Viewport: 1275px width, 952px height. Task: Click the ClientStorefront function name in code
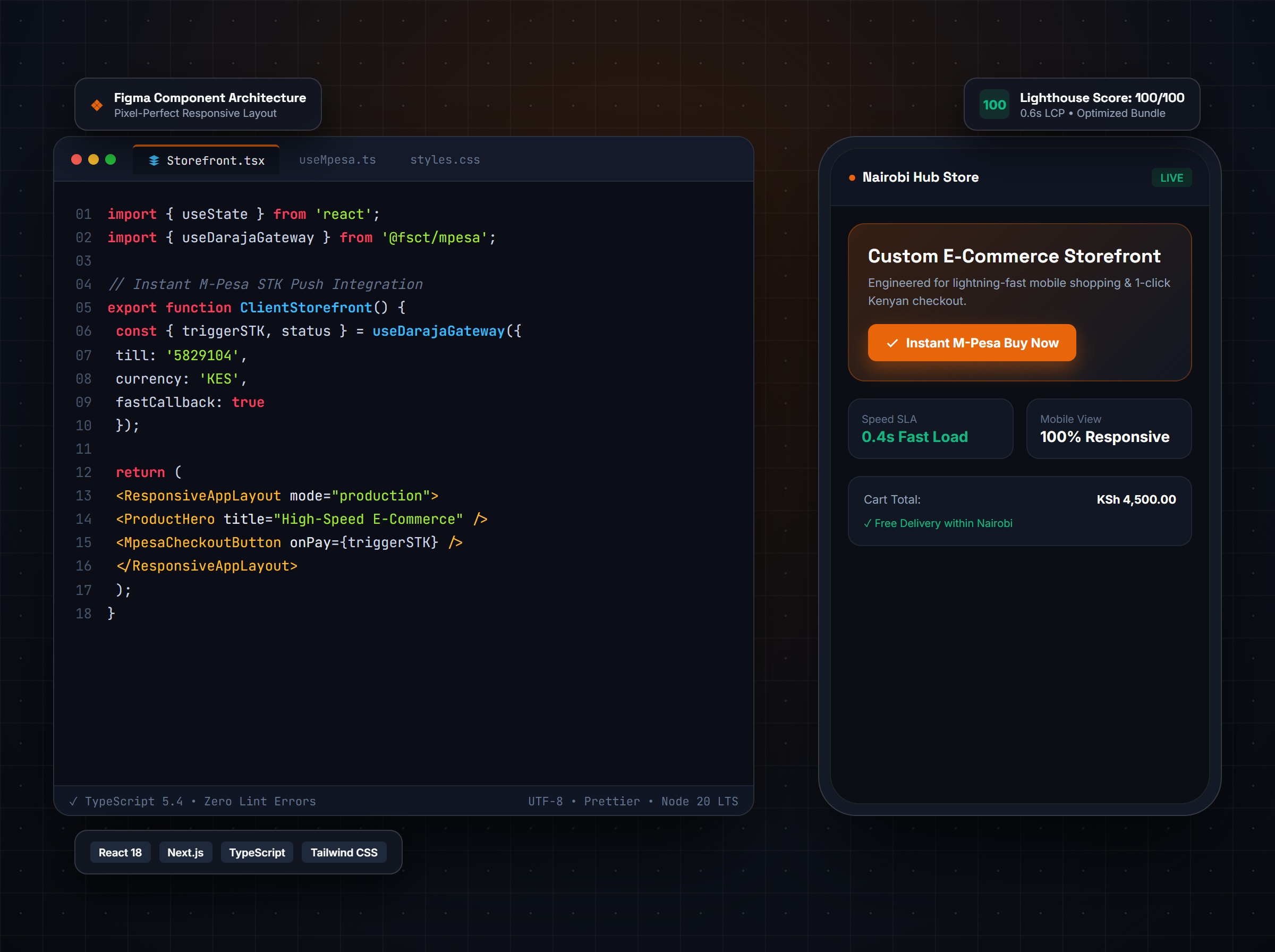306,308
